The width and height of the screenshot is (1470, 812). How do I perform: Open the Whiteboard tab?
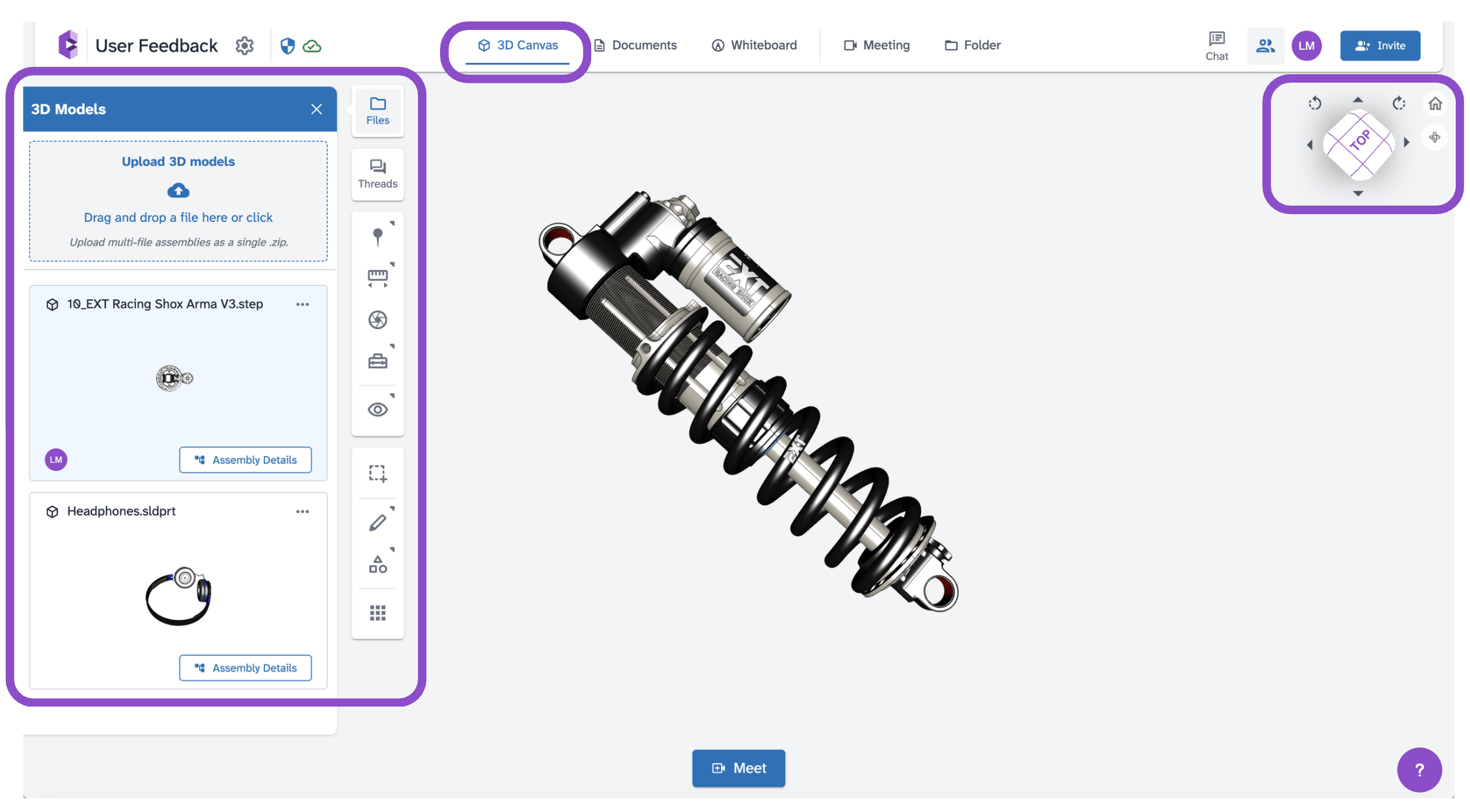click(755, 45)
